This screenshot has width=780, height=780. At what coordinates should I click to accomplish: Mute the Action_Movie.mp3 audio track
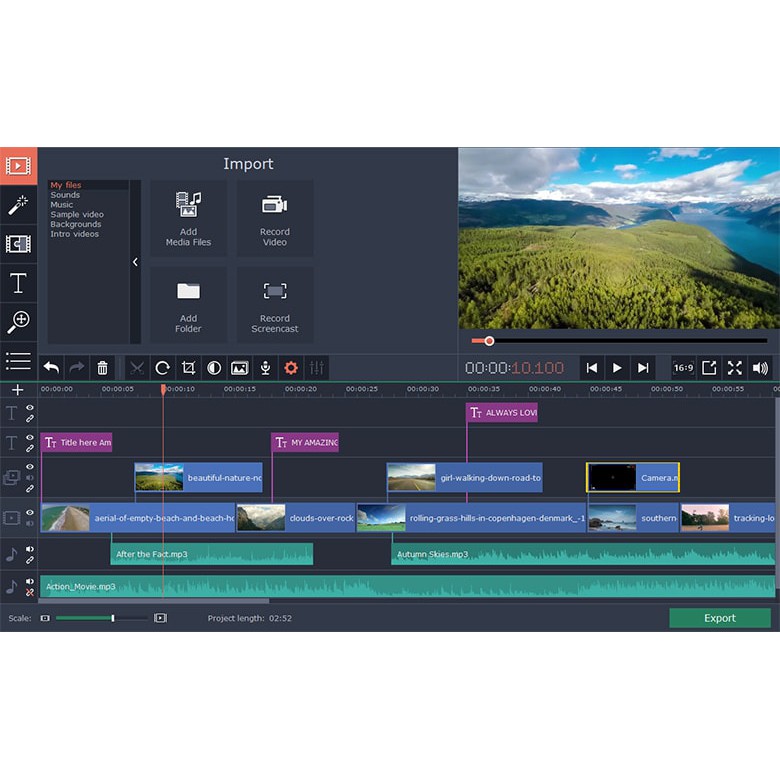(x=30, y=581)
